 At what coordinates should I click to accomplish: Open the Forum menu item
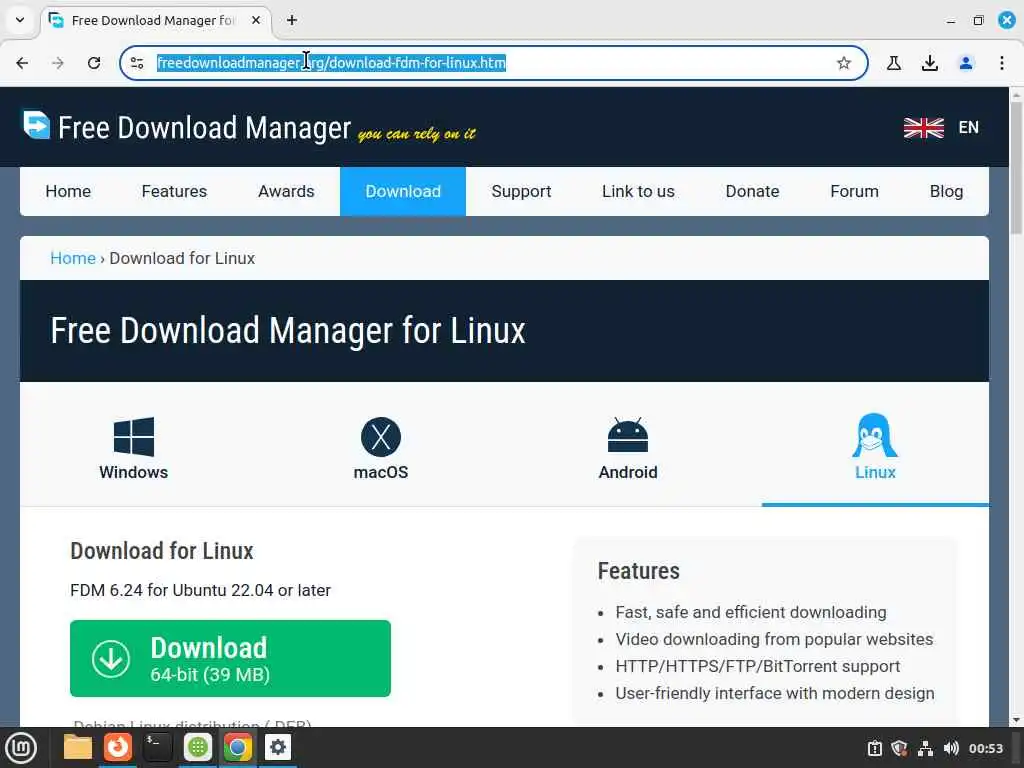coord(854,191)
